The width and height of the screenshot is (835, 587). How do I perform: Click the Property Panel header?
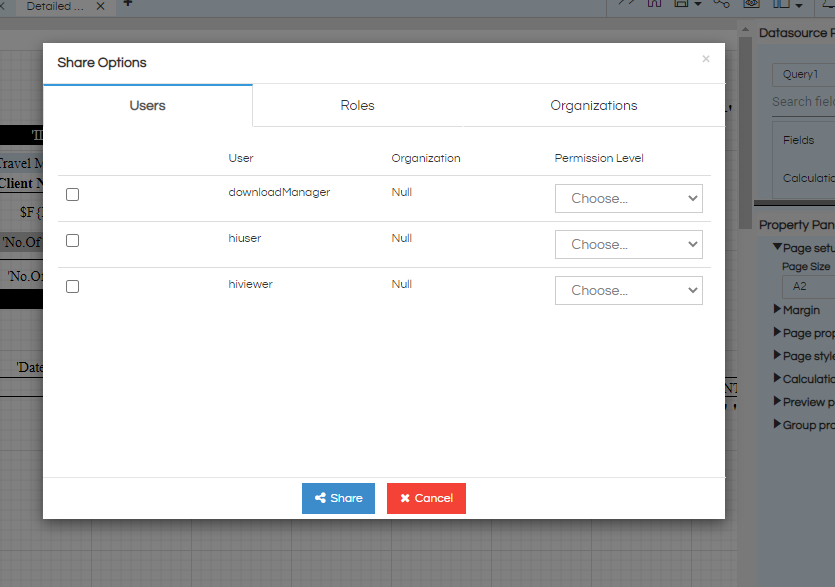797,225
